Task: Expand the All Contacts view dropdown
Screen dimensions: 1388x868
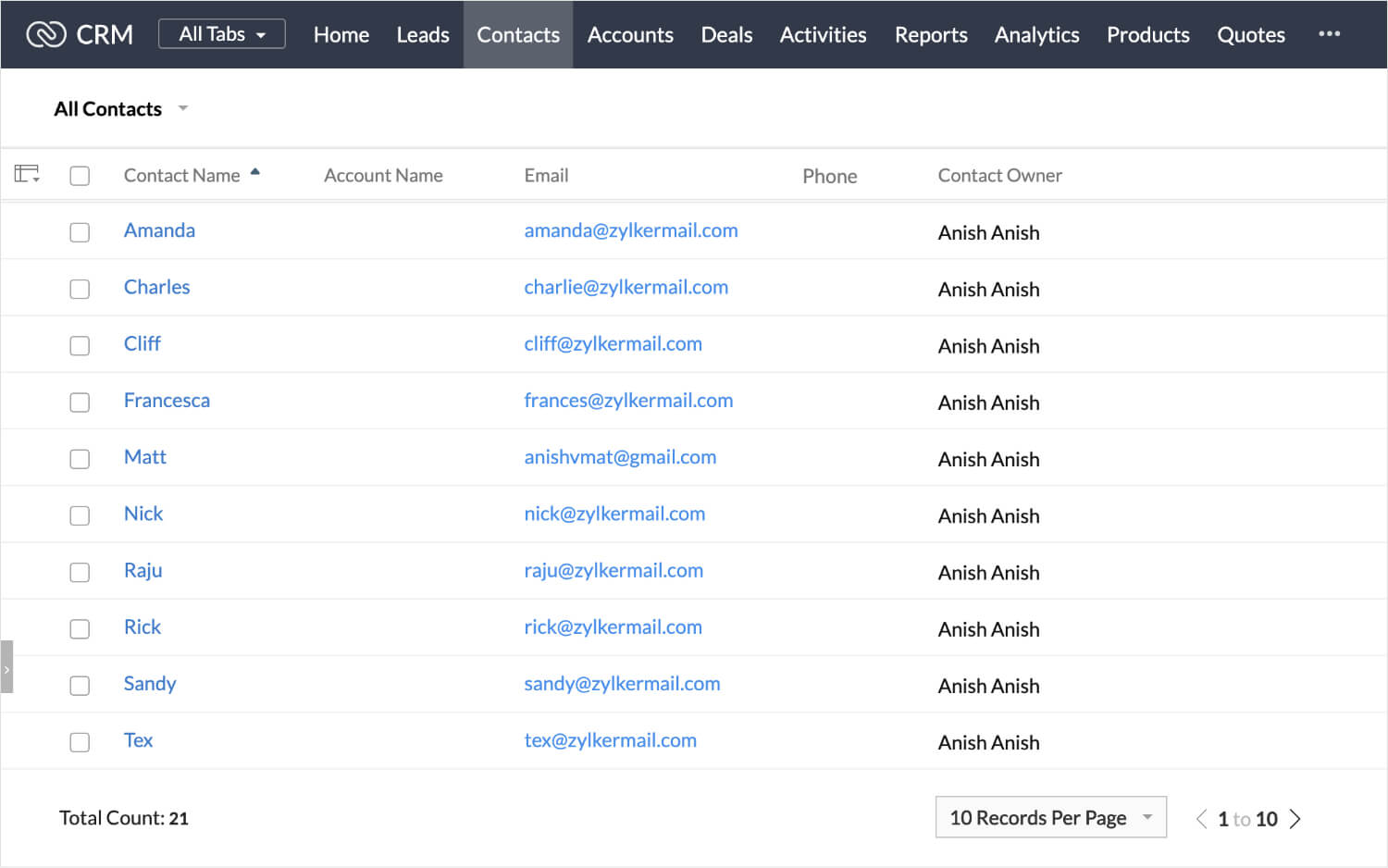Action: (182, 108)
